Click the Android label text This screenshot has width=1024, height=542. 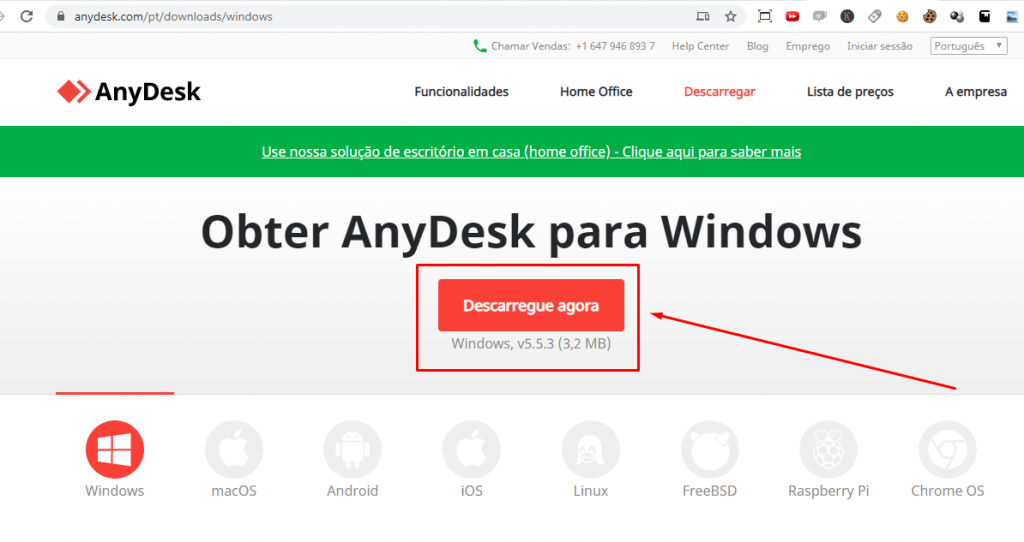(353, 491)
